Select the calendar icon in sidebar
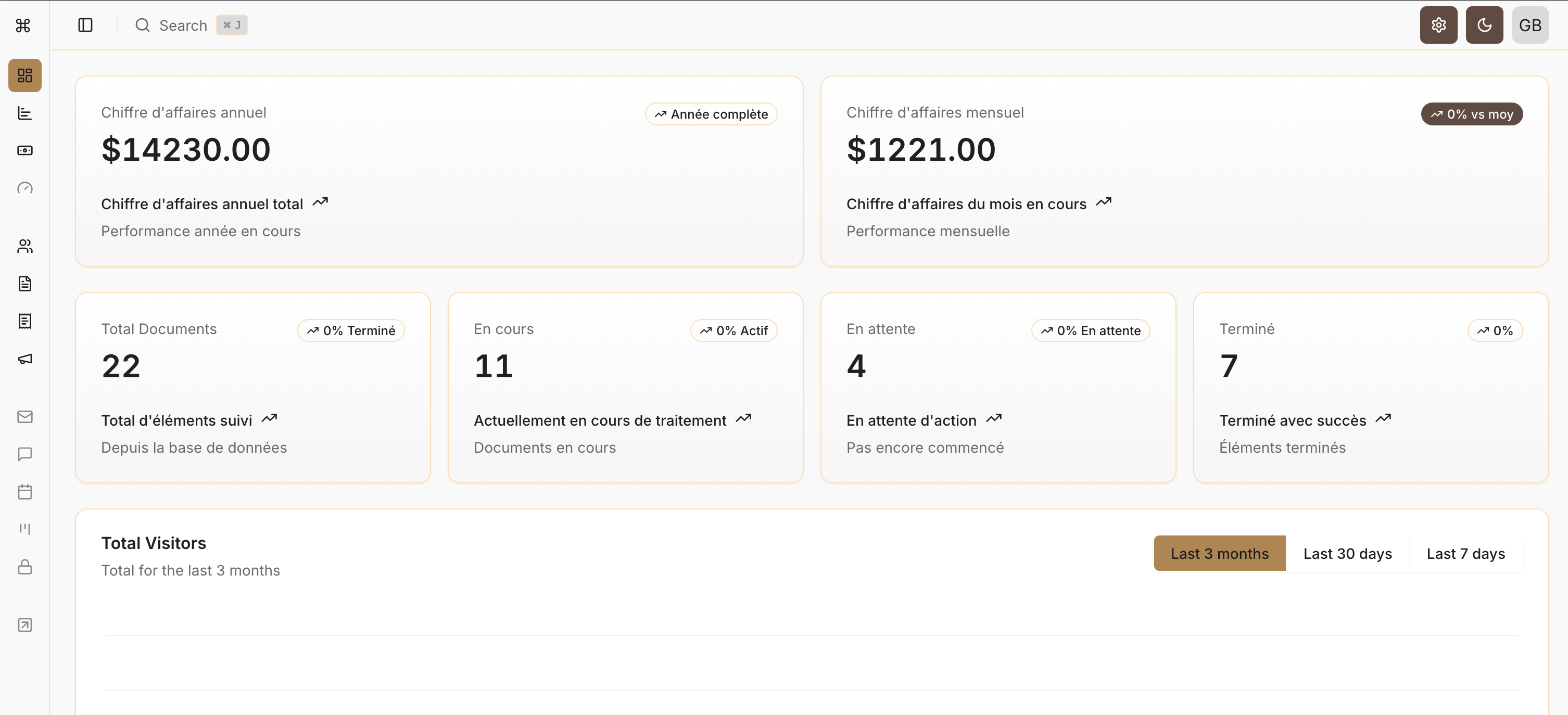Image resolution: width=1568 pixels, height=715 pixels. coord(24,492)
